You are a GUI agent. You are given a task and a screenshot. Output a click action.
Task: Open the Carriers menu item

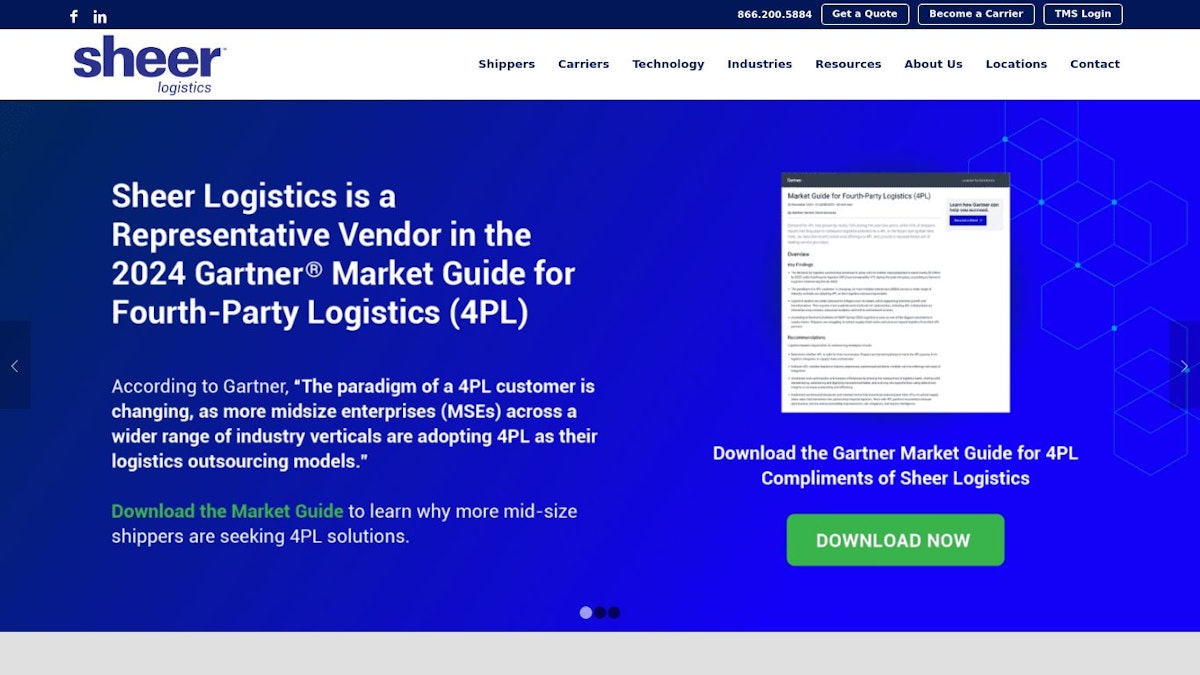pos(583,64)
